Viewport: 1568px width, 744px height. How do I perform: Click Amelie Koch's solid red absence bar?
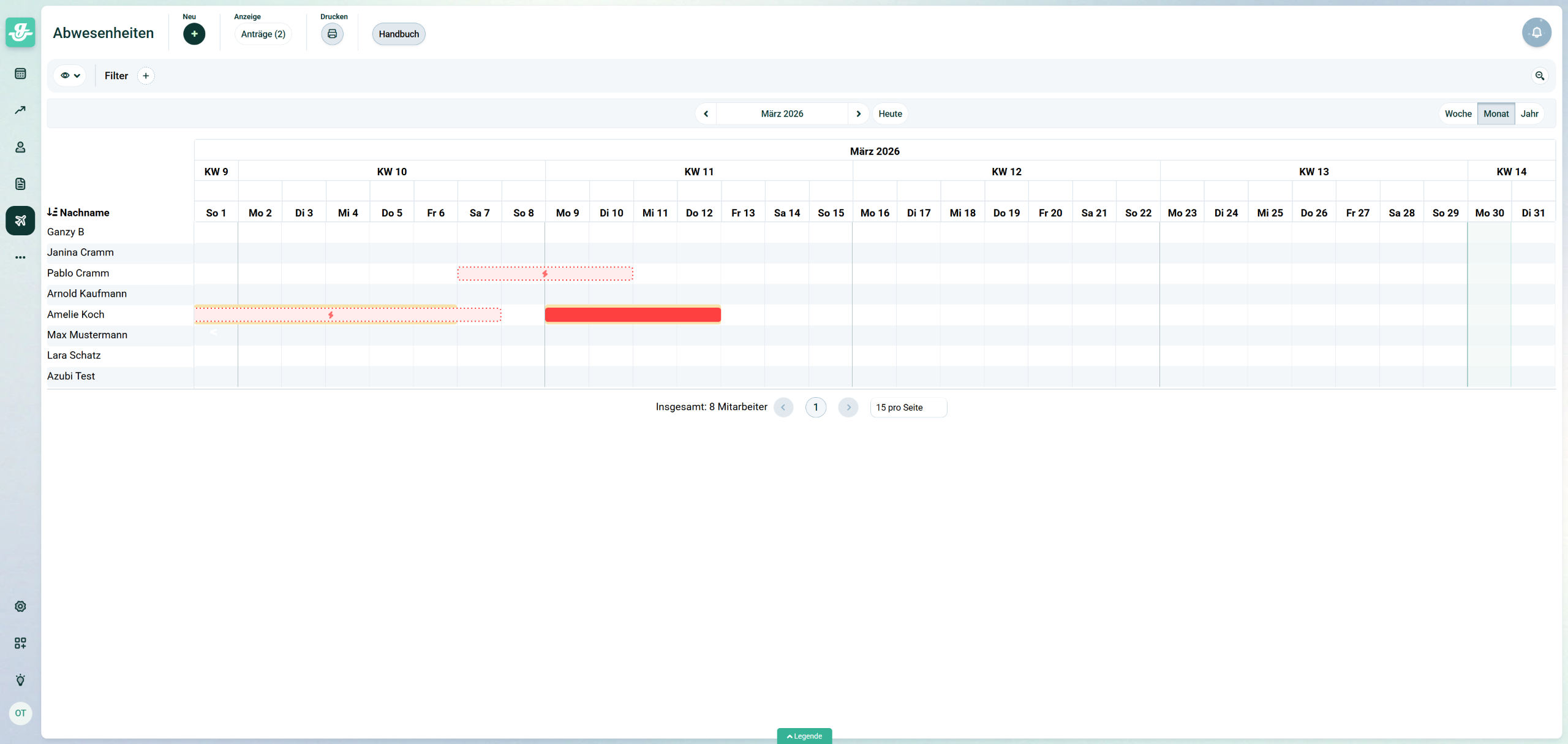633,315
